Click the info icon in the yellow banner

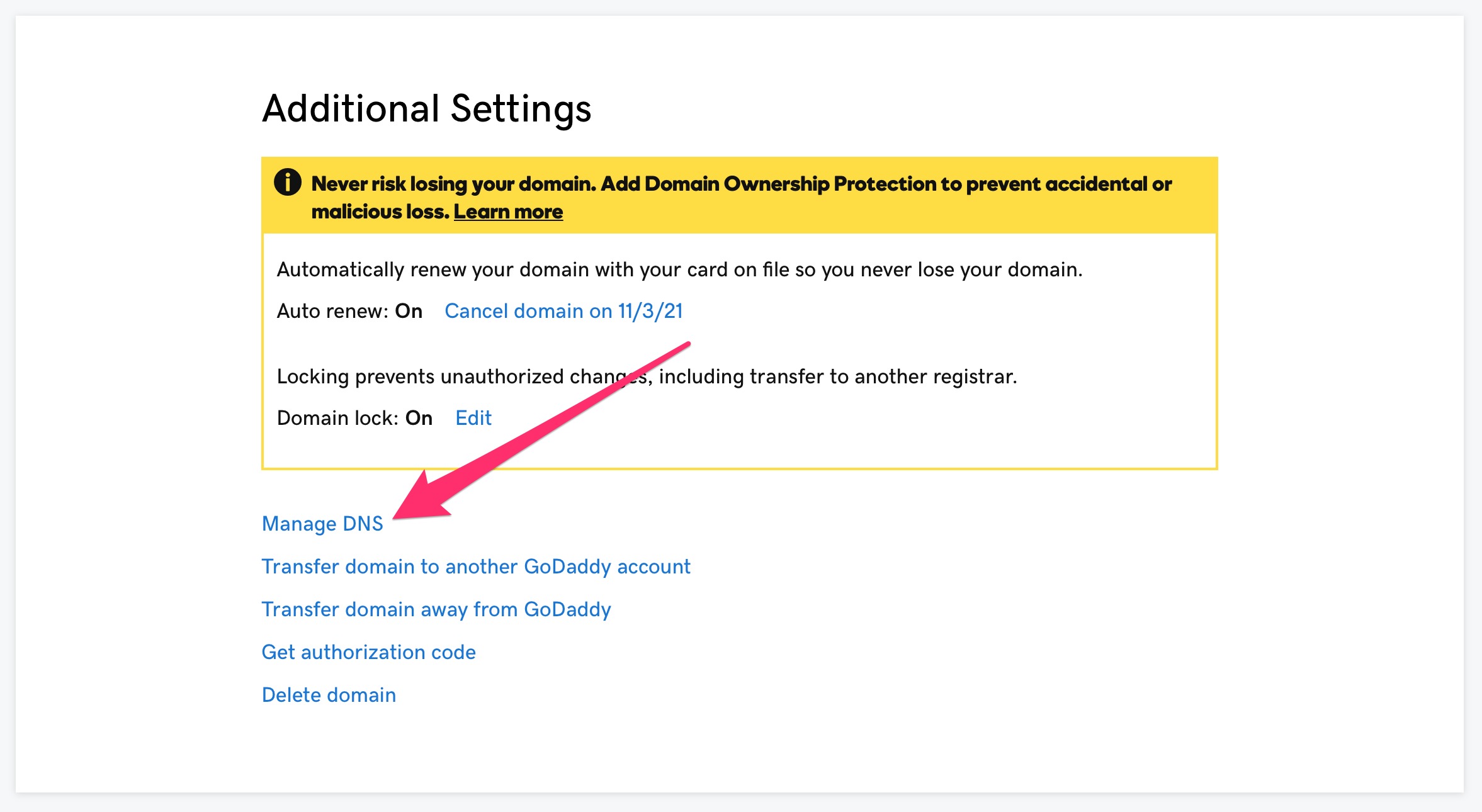pos(288,183)
